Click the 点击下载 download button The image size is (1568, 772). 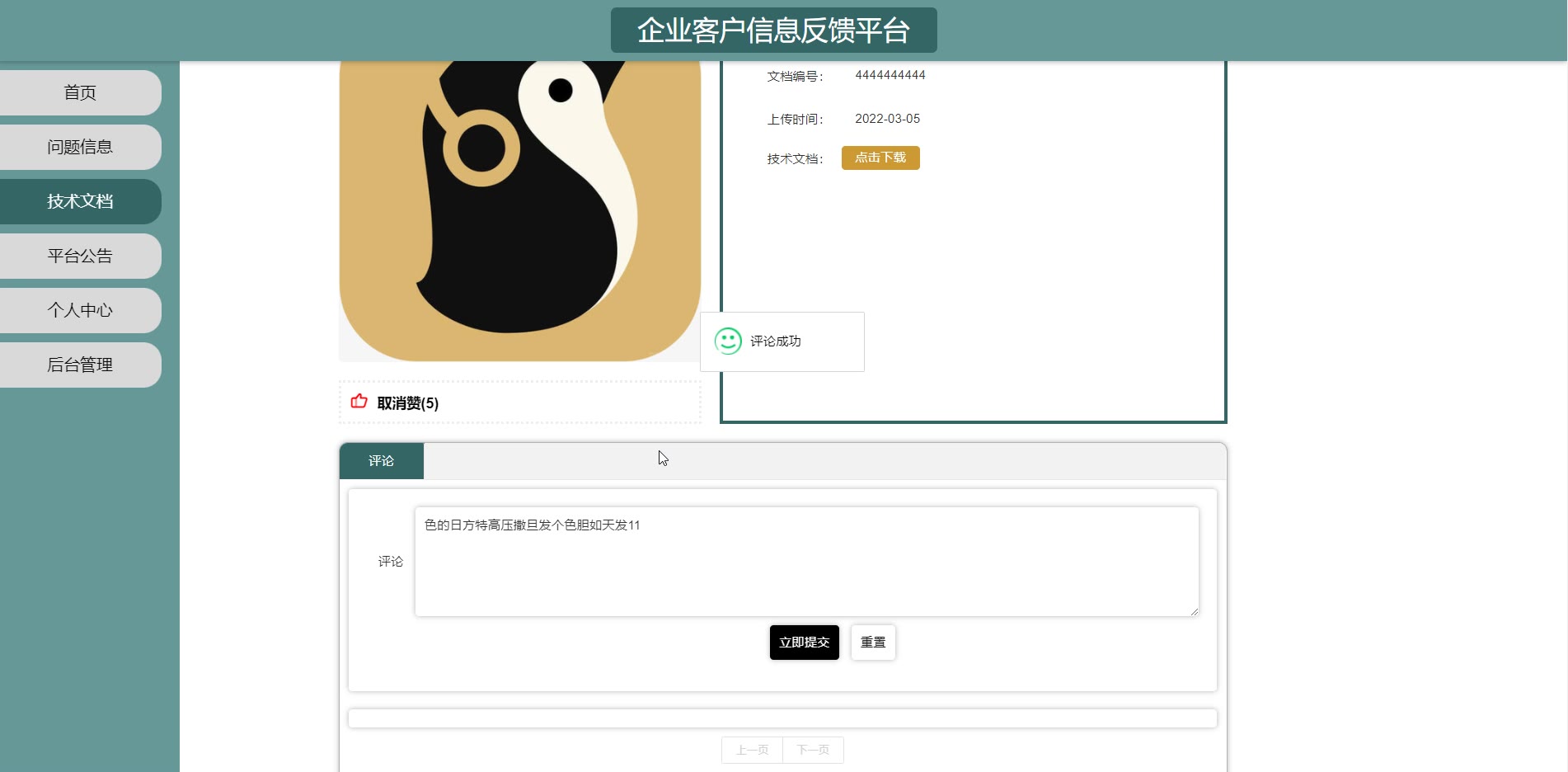pos(880,158)
